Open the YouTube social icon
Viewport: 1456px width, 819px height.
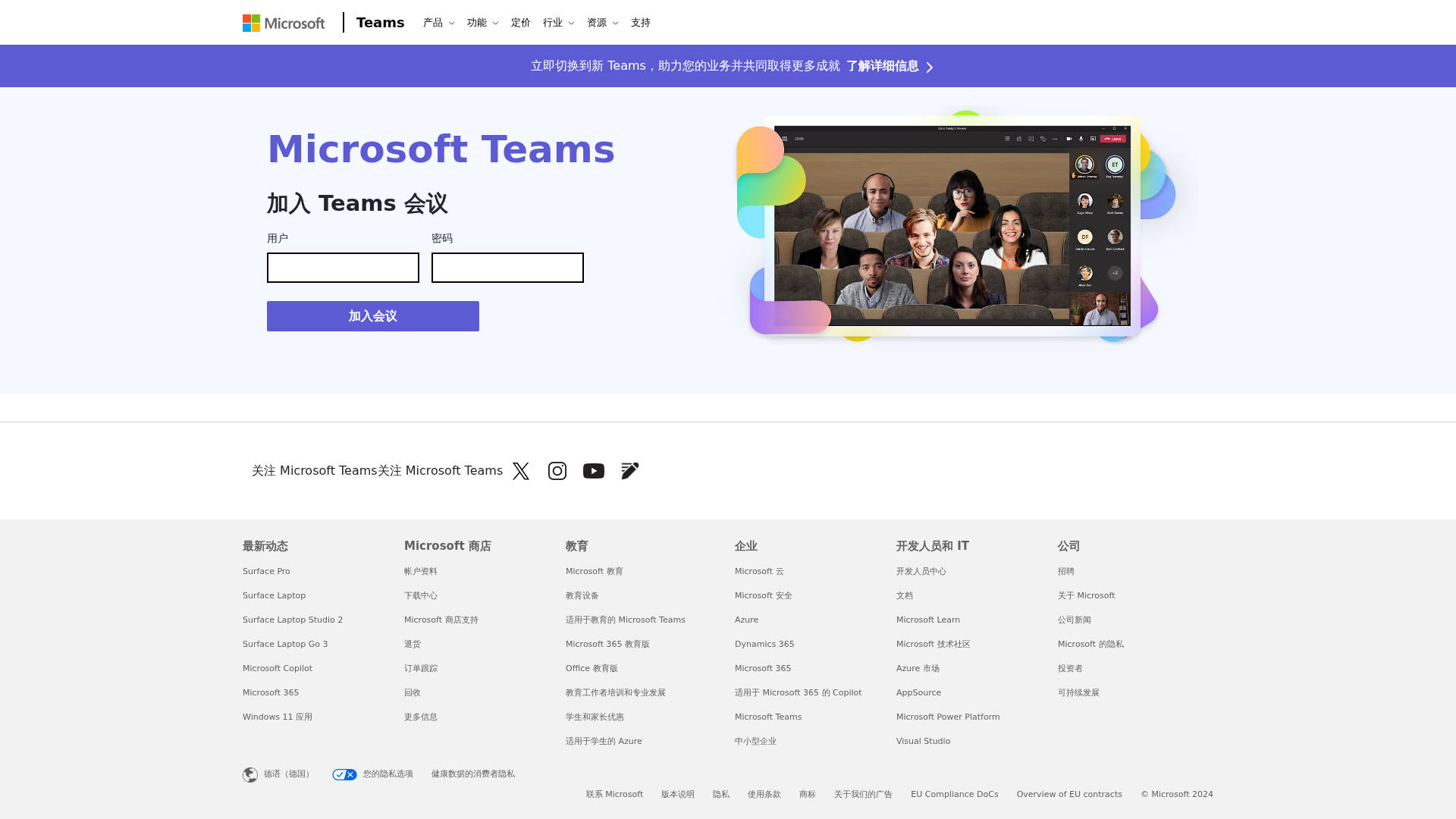coord(594,471)
